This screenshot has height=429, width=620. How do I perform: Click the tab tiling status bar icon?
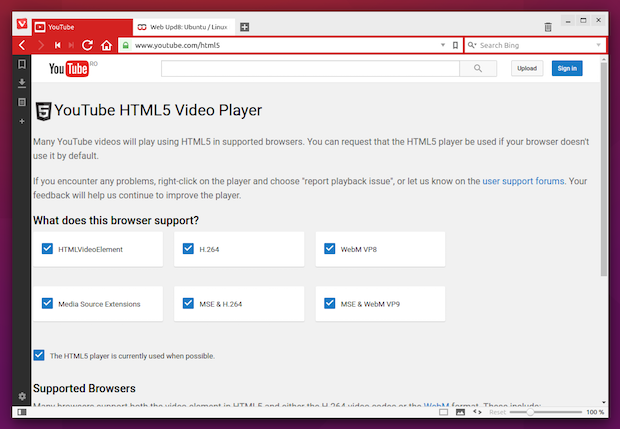click(444, 412)
